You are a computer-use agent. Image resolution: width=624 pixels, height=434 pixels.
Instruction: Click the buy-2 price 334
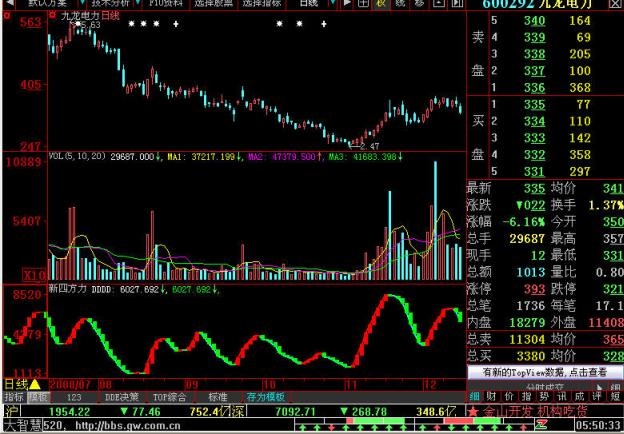tap(534, 121)
